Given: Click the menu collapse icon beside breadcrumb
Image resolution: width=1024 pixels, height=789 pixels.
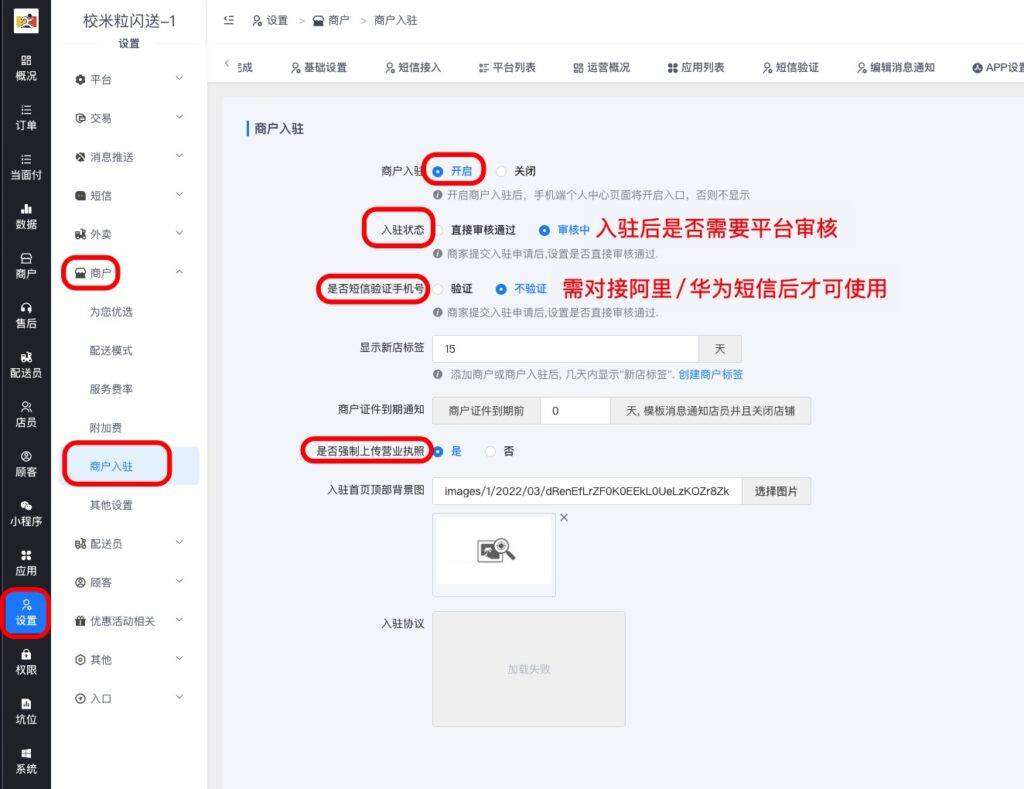Looking at the screenshot, I should 229,20.
